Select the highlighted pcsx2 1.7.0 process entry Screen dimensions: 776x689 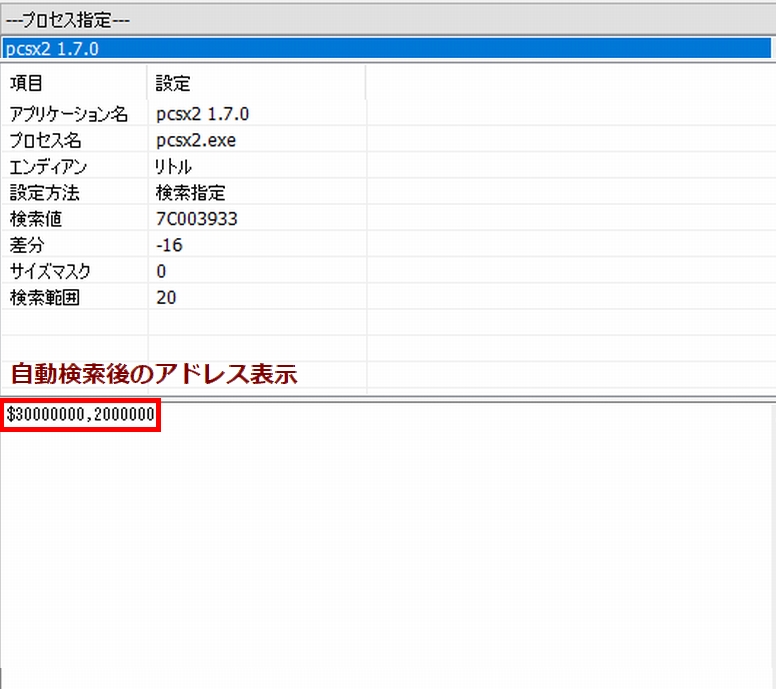(x=386, y=49)
